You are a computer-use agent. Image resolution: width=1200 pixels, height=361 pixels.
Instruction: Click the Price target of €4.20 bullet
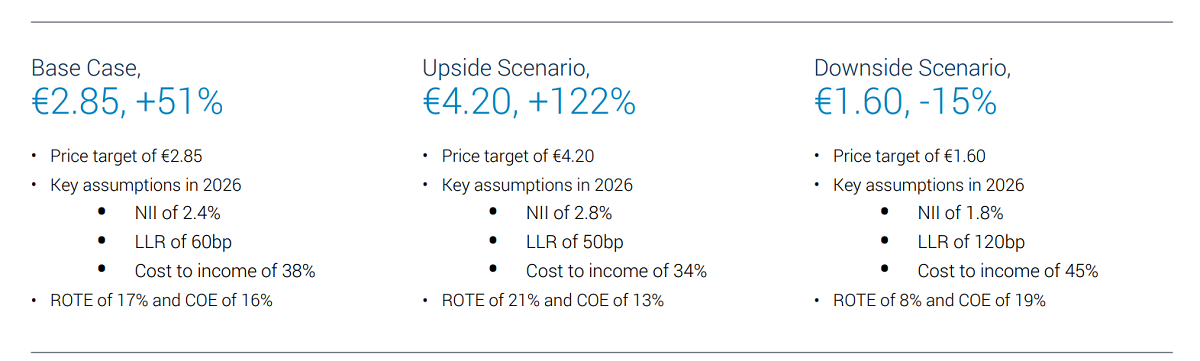(x=519, y=156)
